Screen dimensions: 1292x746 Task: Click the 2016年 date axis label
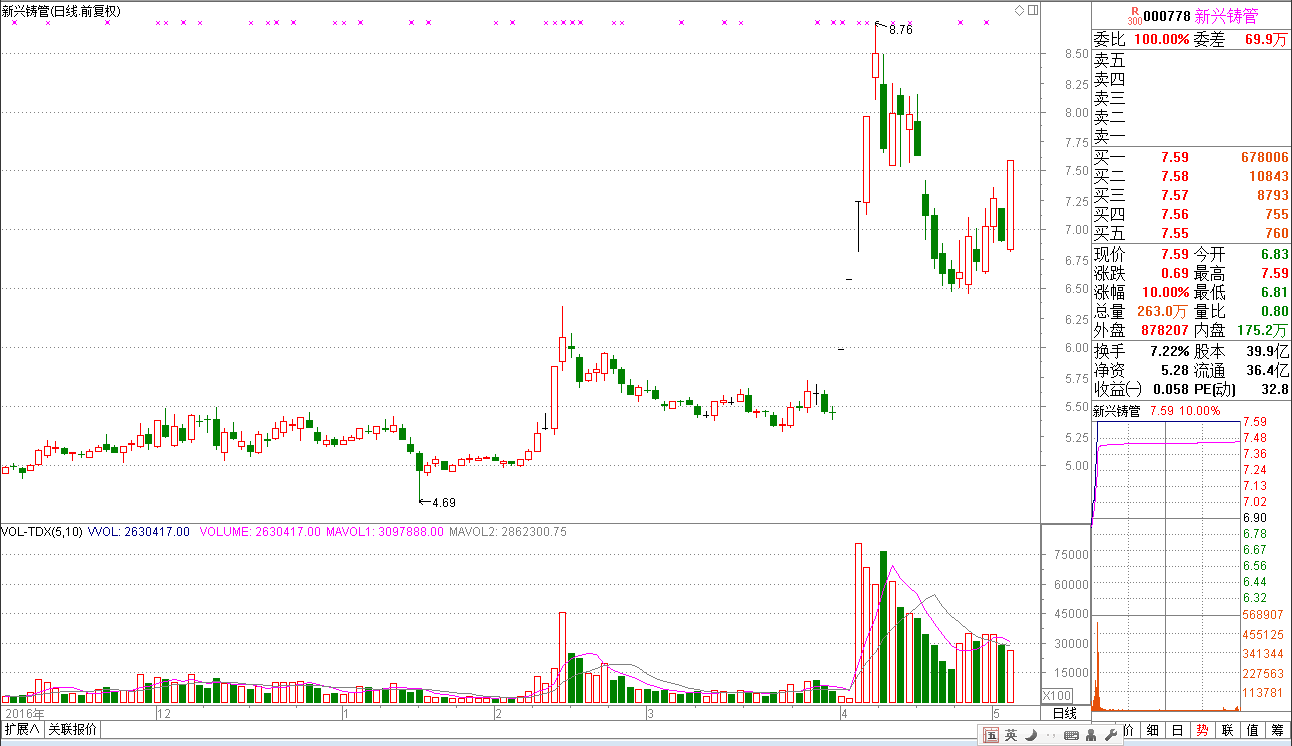tap(26, 714)
